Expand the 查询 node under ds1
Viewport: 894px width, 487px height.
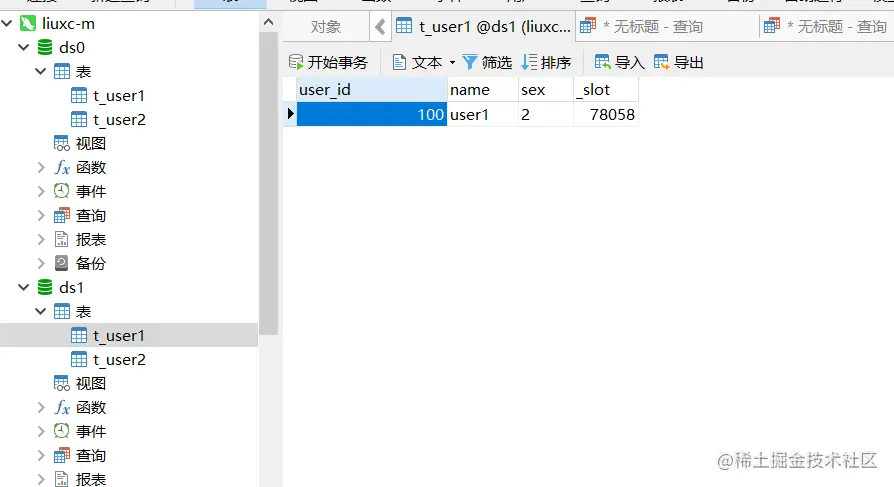click(x=41, y=456)
